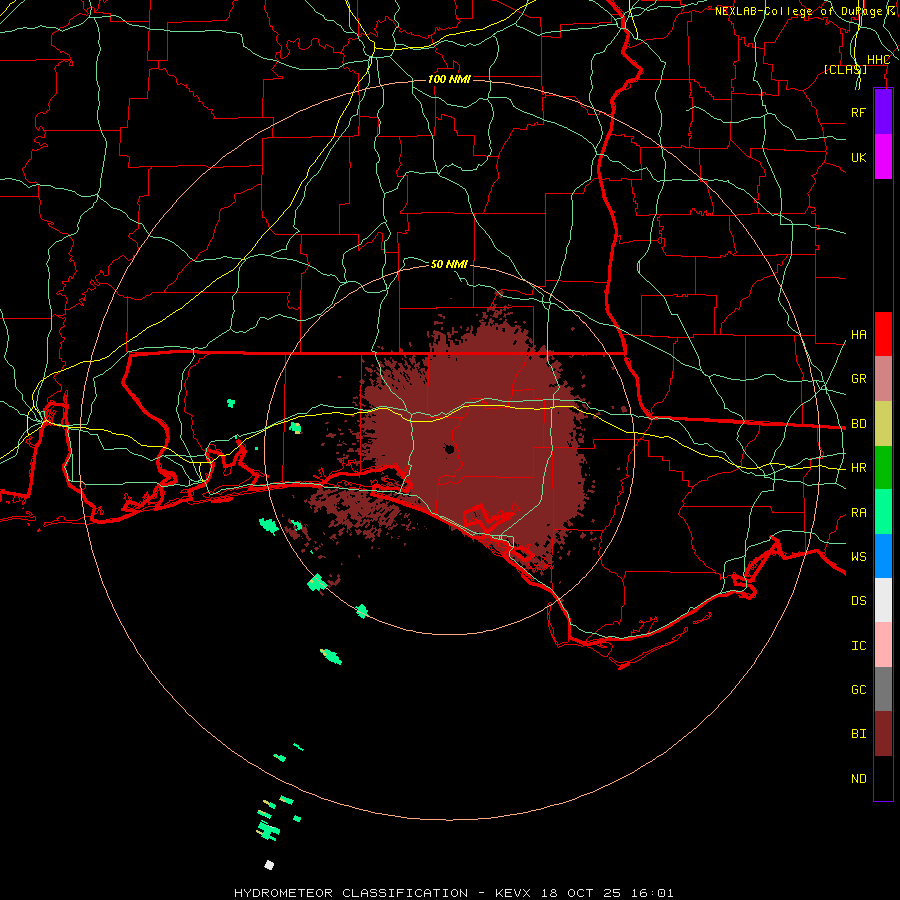
Task: Click the "GR" legend label
Action: pos(858,379)
